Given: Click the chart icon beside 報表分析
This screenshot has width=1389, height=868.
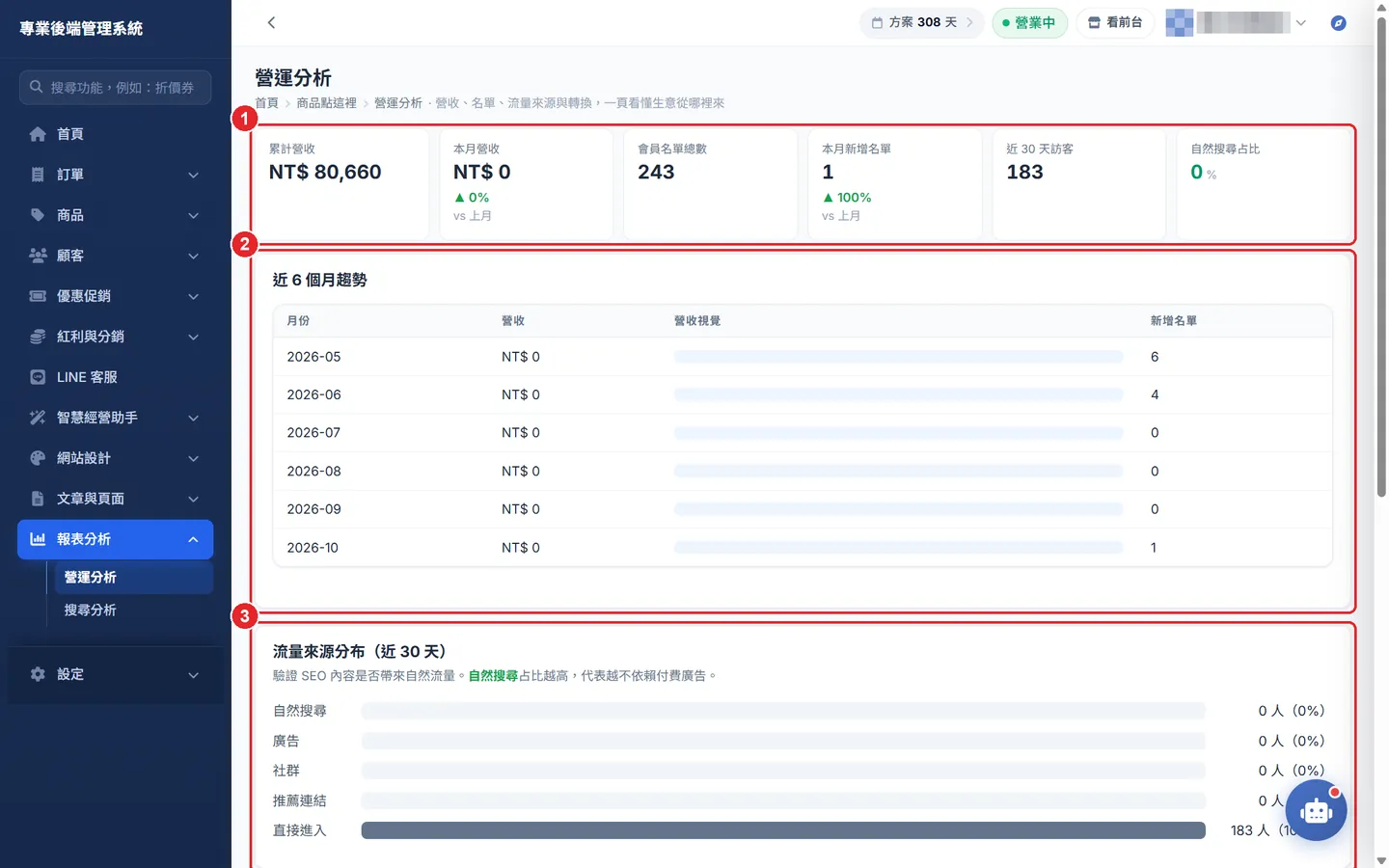Looking at the screenshot, I should [38, 539].
